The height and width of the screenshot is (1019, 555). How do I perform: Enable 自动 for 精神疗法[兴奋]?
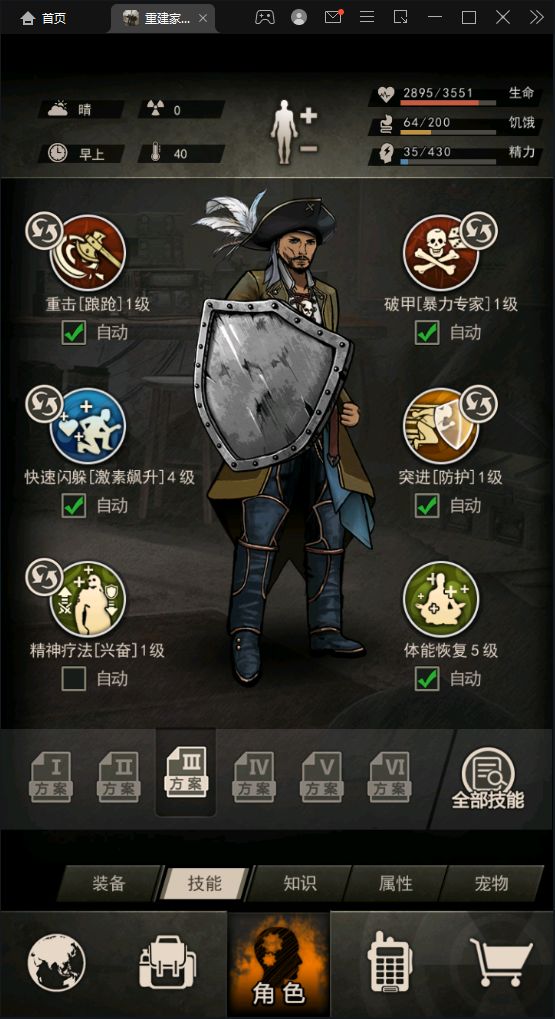click(73, 679)
